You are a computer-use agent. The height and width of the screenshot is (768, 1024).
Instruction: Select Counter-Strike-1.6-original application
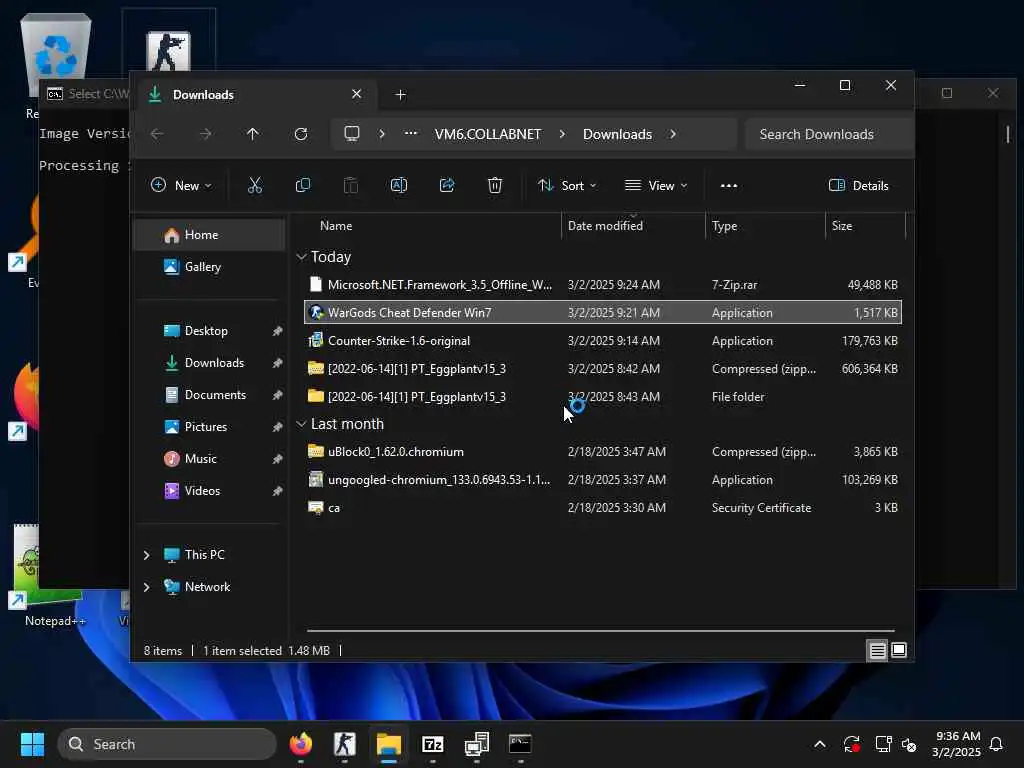pos(603,341)
